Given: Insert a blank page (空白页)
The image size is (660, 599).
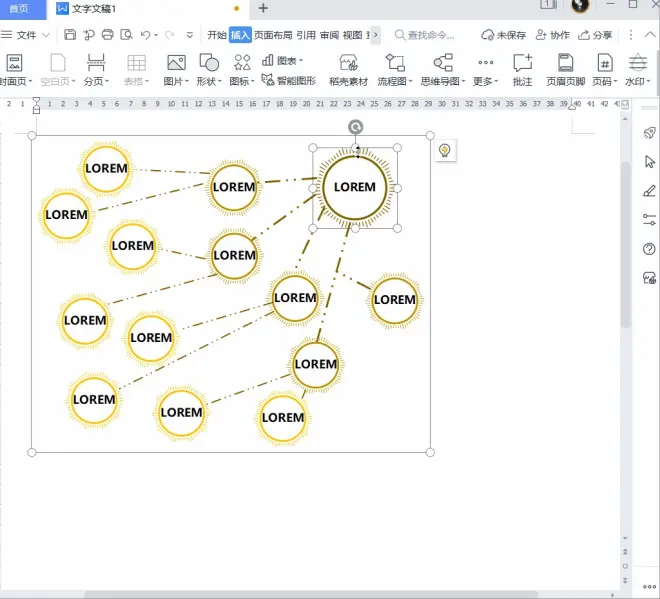Looking at the screenshot, I should tap(58, 70).
